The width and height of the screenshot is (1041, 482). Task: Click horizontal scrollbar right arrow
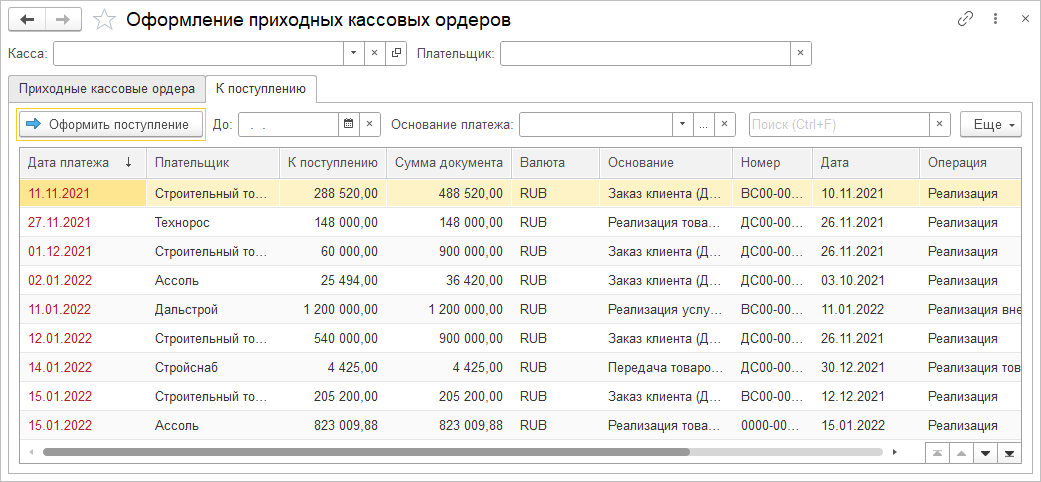click(x=894, y=452)
